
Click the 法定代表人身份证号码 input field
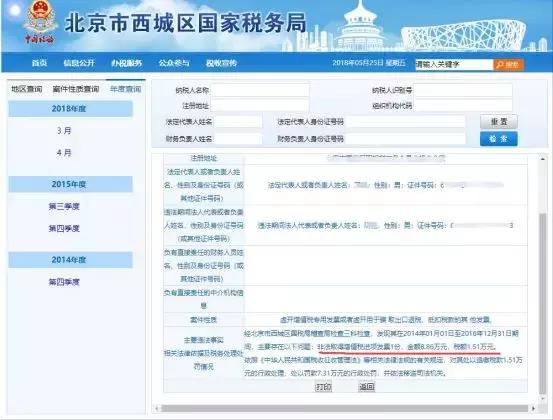click(406, 122)
